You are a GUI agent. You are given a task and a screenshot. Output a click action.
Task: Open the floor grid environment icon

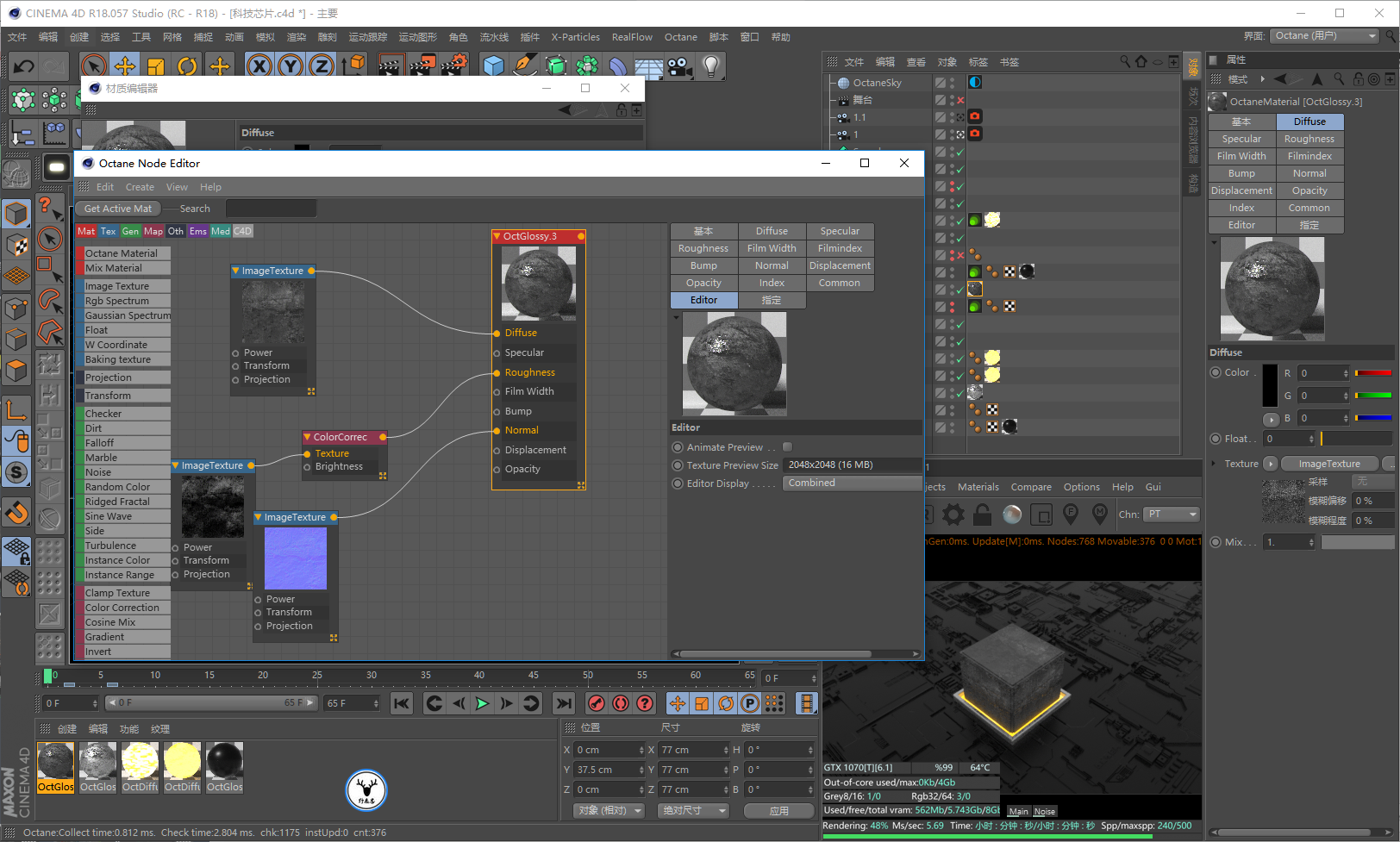(648, 66)
